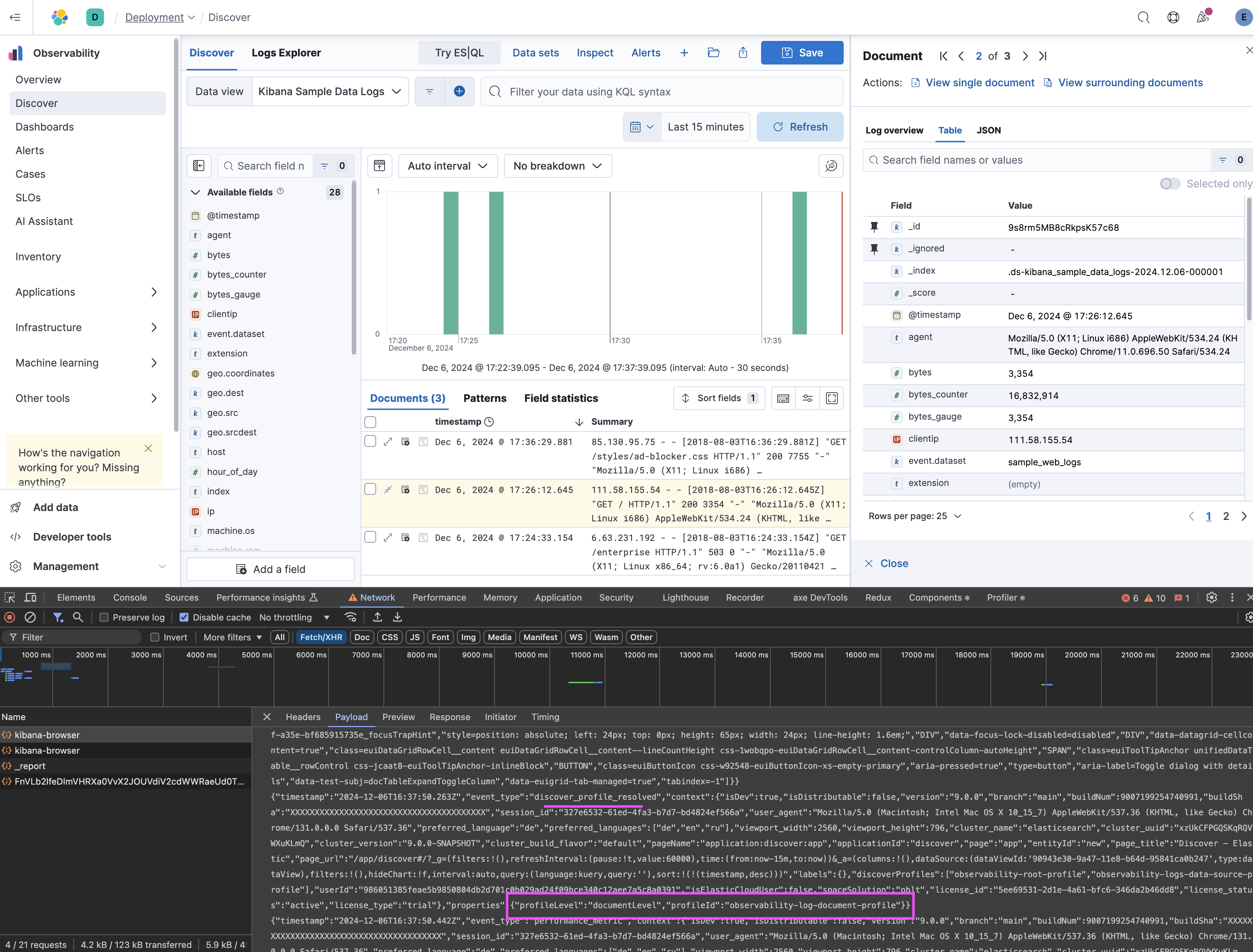Click the new search plus icon
This screenshot has height=952, width=1253.
(684, 53)
